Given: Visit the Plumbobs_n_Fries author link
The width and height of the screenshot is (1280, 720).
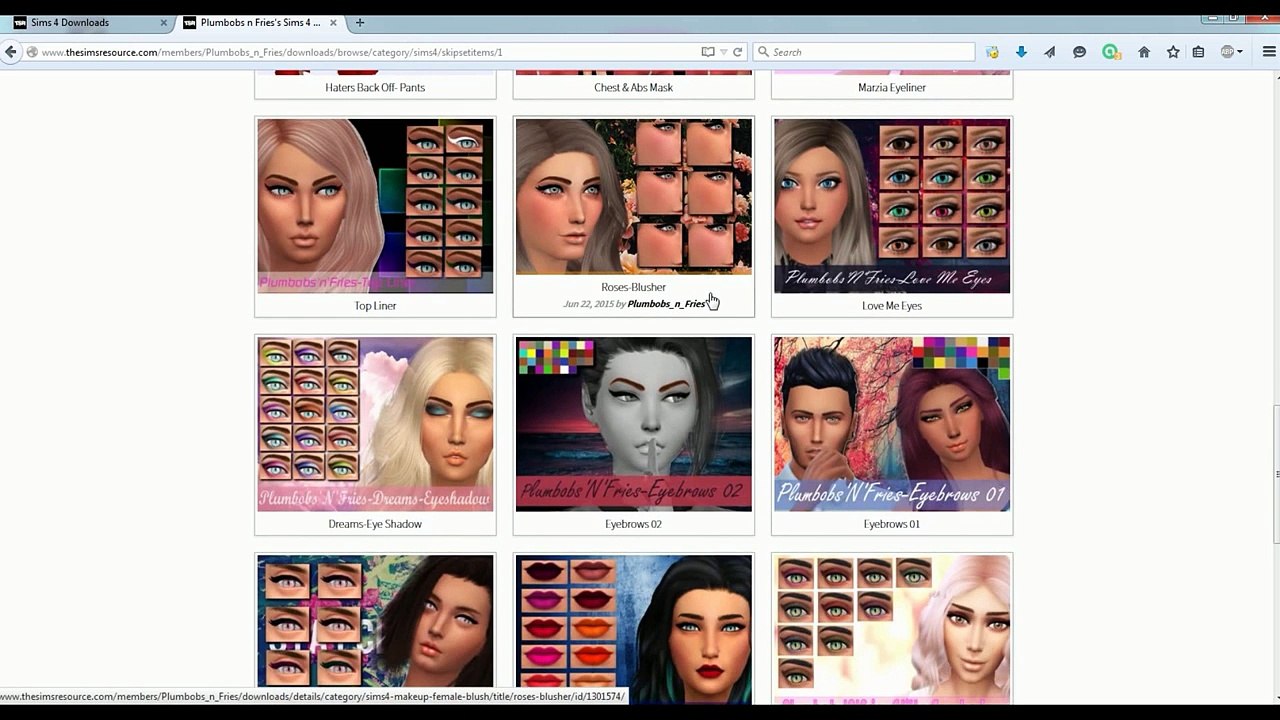Looking at the screenshot, I should (666, 304).
